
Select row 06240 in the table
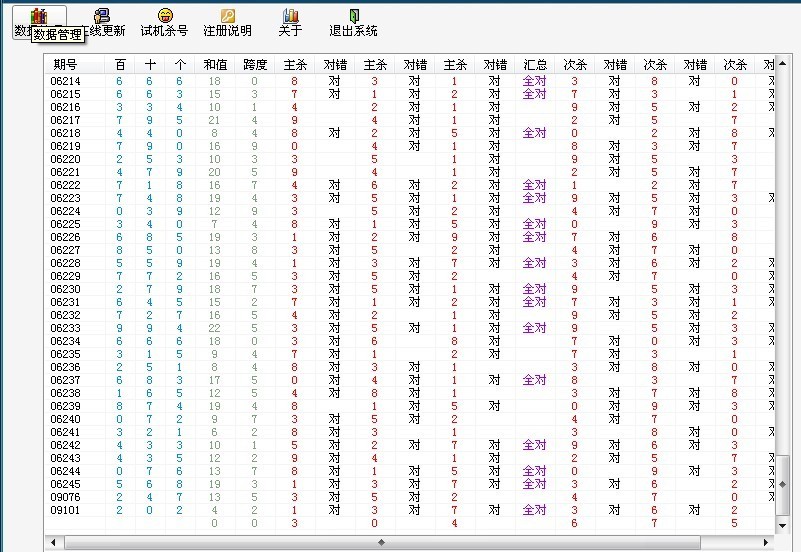click(x=410, y=419)
